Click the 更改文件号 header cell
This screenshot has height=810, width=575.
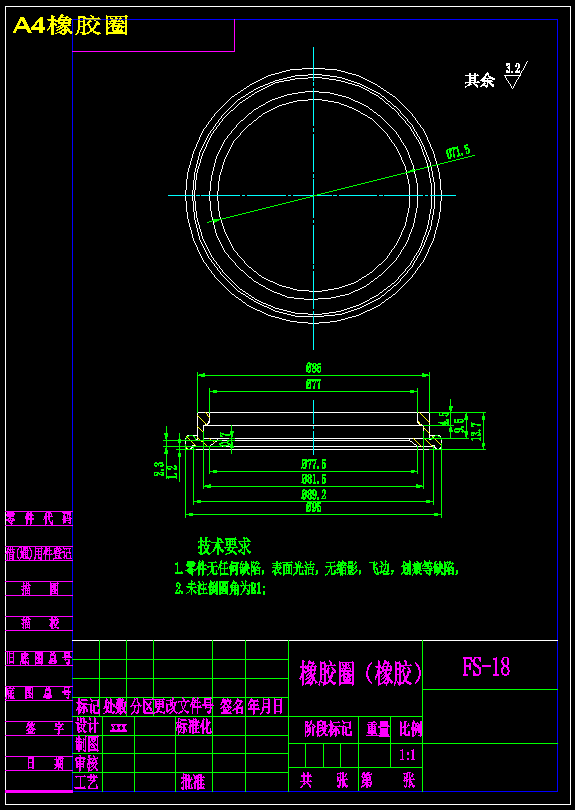(183, 706)
